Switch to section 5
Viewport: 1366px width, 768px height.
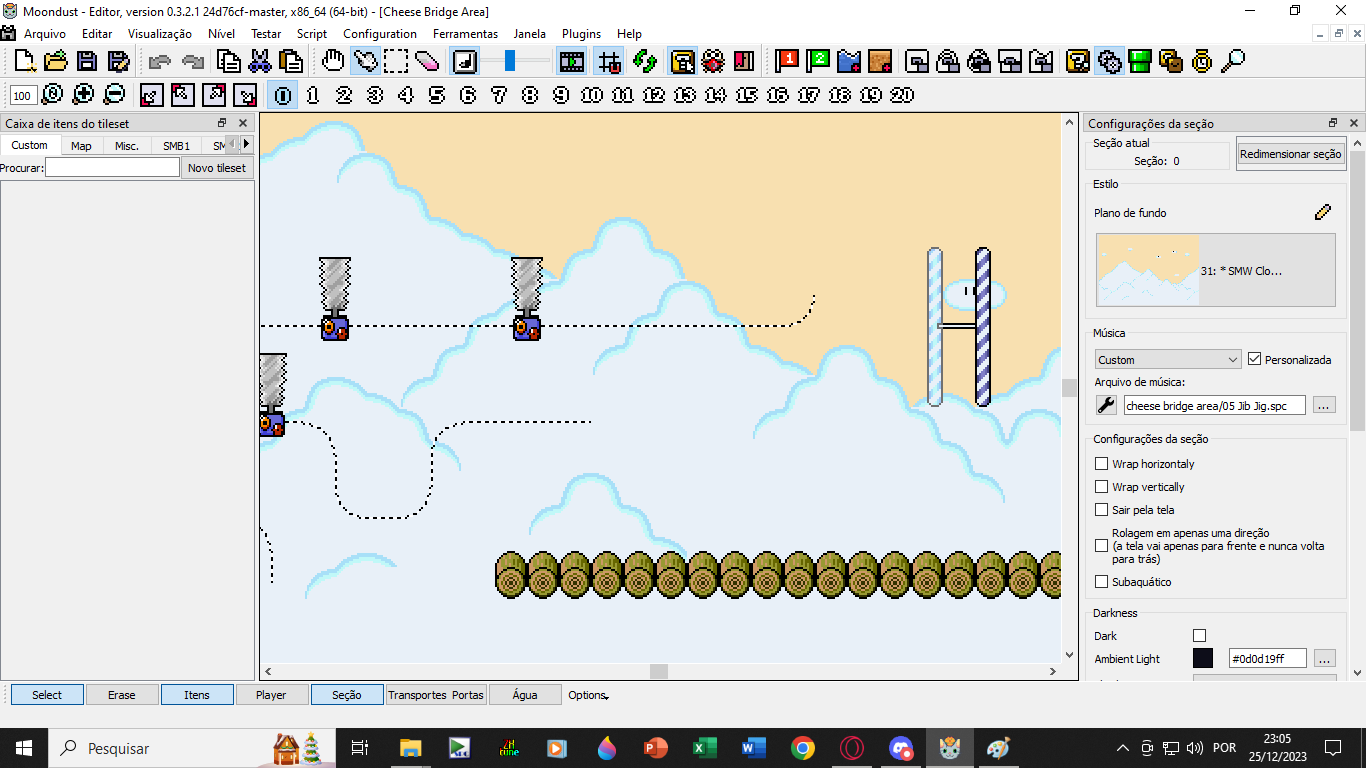437,95
